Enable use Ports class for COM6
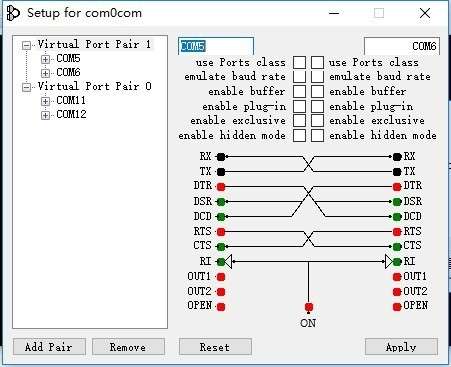Viewport: 451px width, 367px height. click(x=317, y=62)
